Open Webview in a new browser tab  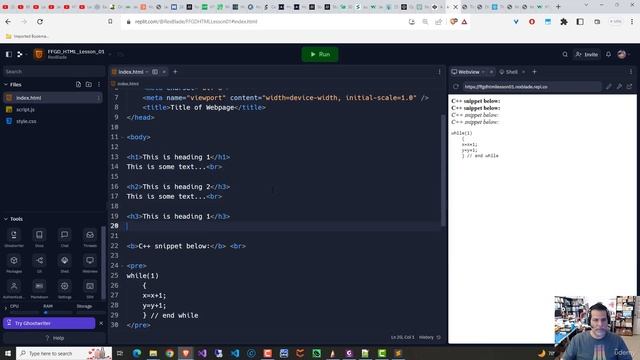(629, 87)
